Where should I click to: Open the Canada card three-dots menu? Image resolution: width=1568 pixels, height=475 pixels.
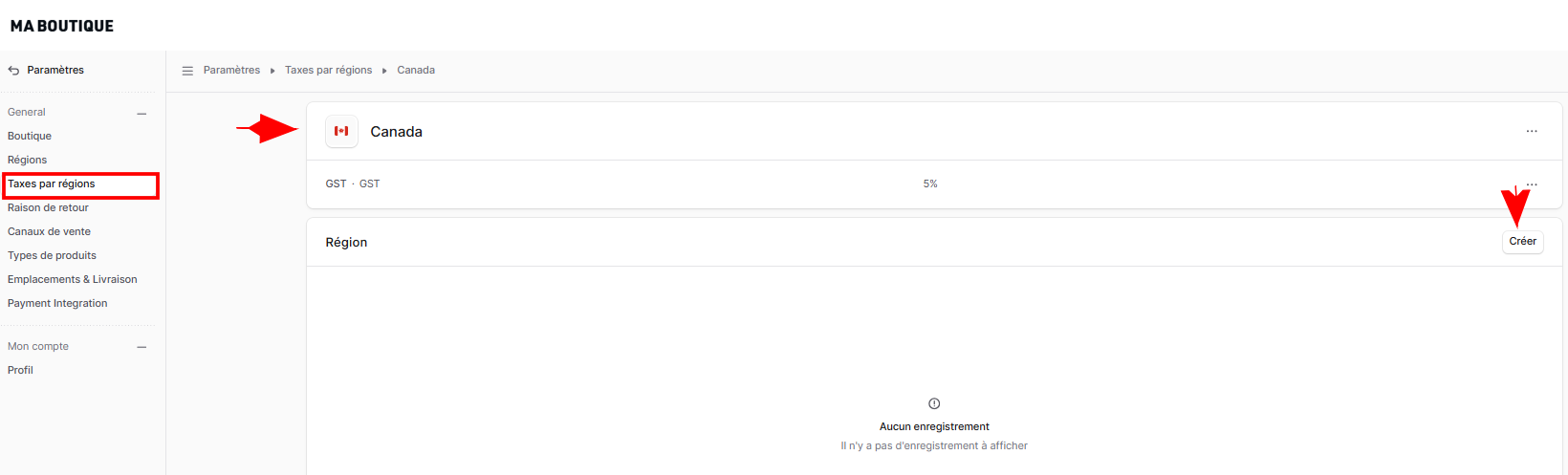click(x=1532, y=131)
